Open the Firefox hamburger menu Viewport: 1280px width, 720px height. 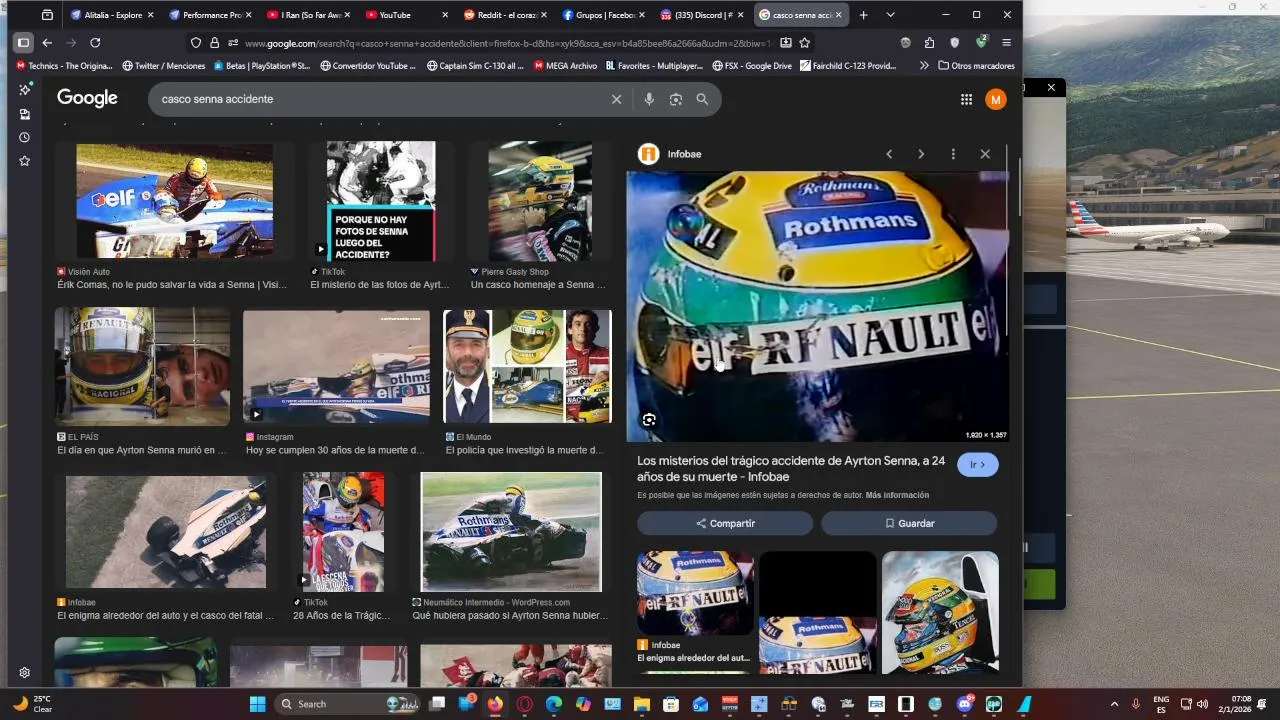point(1006,42)
